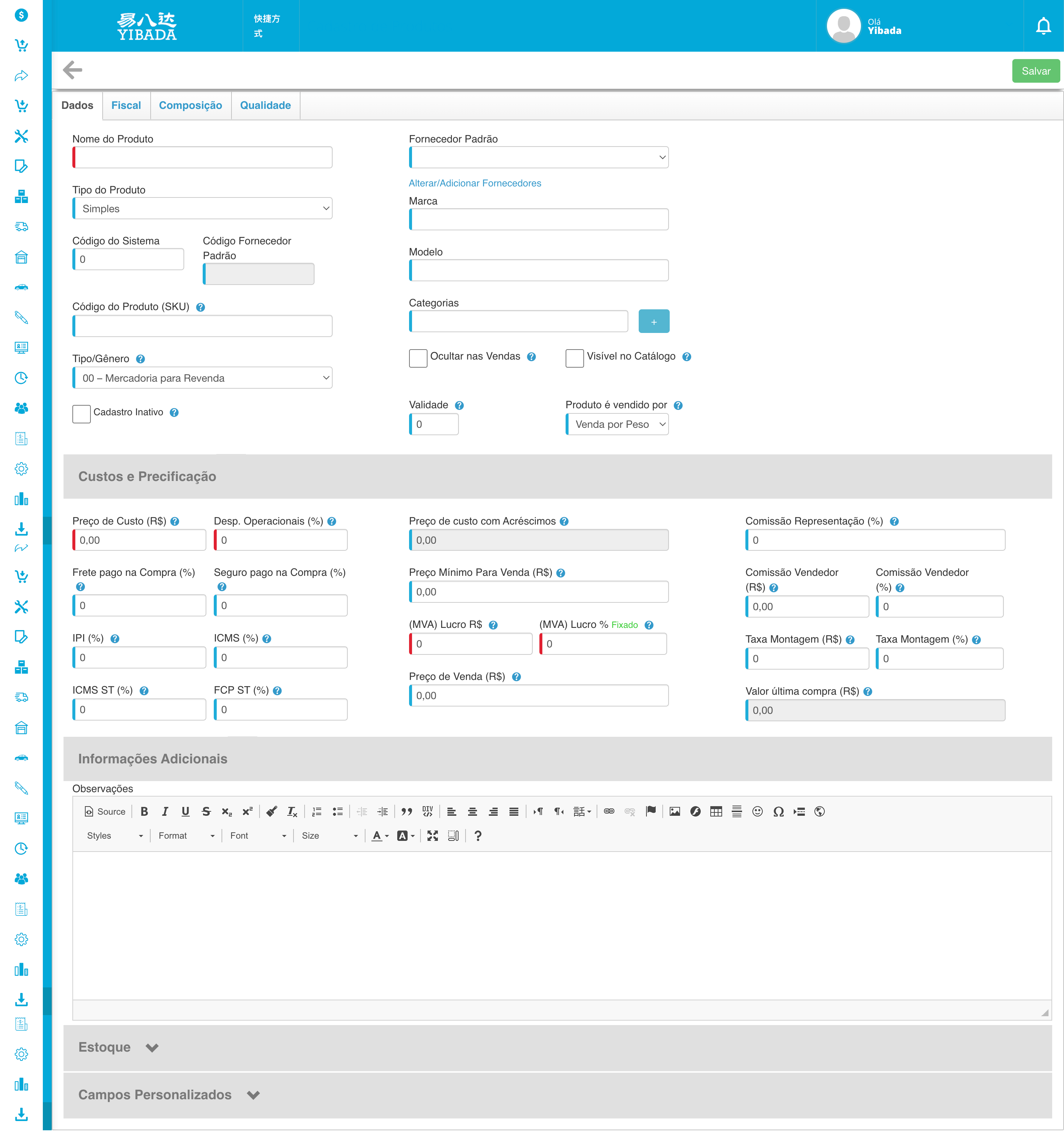Click the back arrow icon
This screenshot has height=1131, width=1064.
click(x=72, y=70)
